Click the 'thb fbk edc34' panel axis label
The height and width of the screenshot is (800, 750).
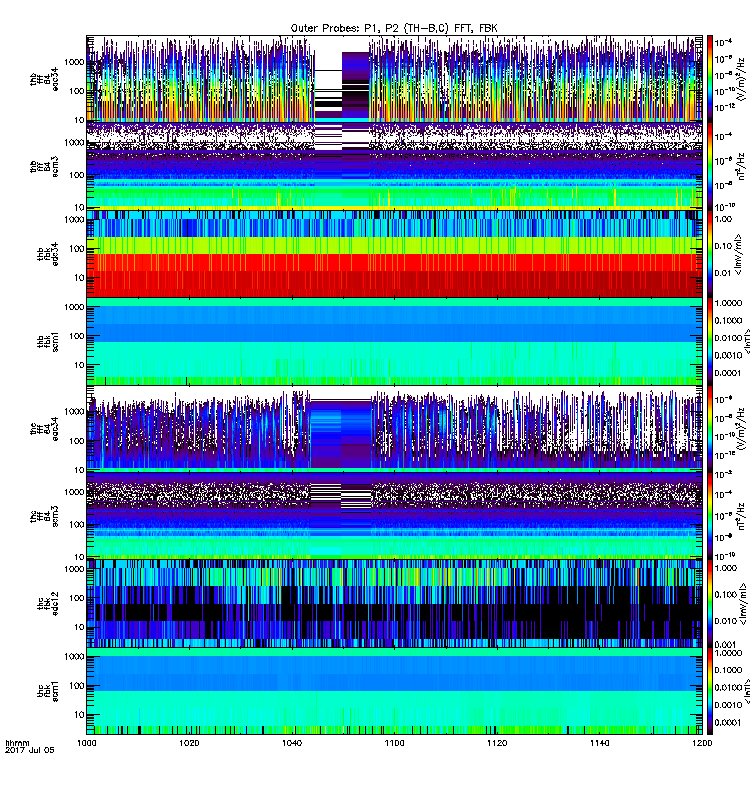click(47, 254)
